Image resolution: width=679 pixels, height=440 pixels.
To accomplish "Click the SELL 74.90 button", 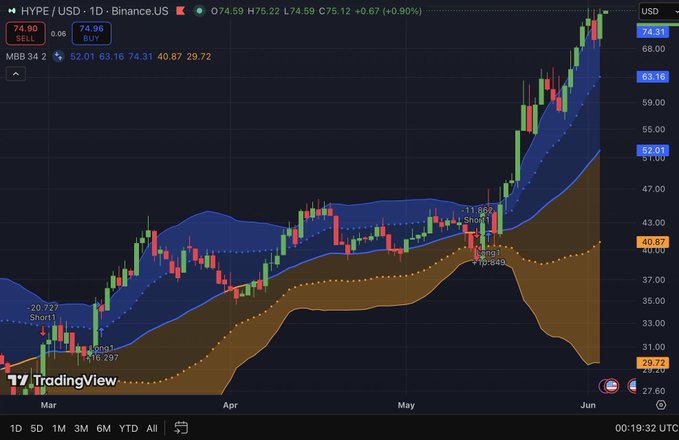I will point(25,33).
